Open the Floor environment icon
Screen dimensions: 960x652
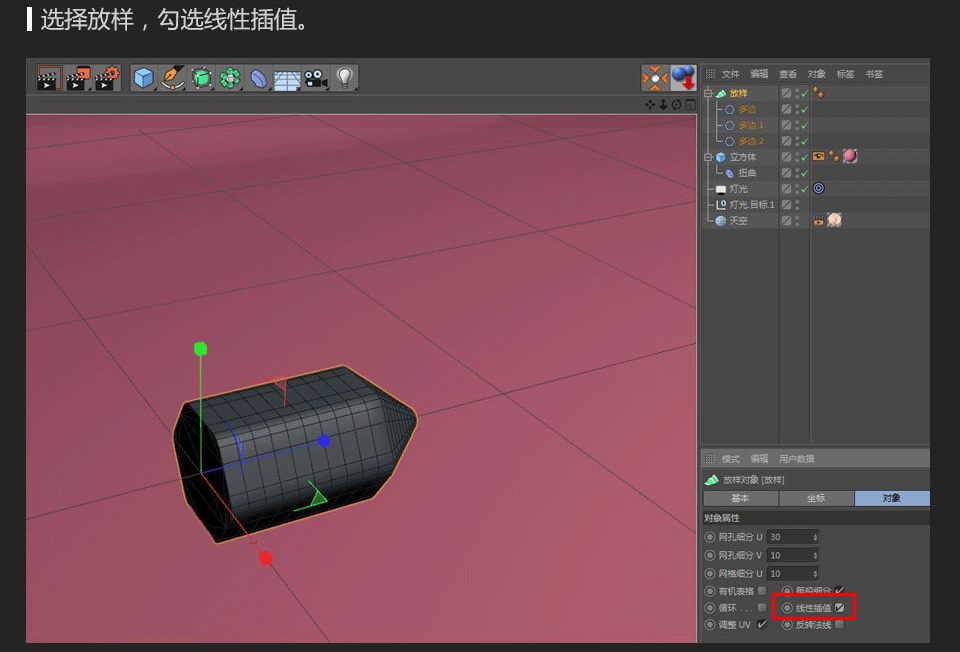tap(286, 78)
